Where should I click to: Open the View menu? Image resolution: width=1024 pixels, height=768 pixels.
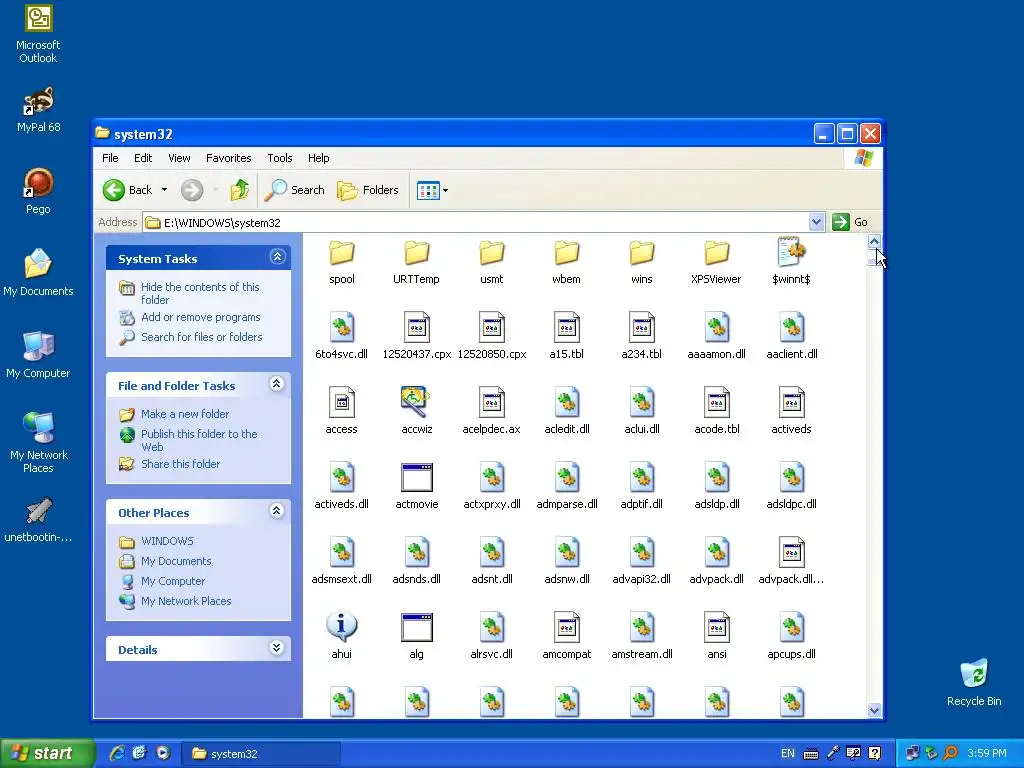point(179,158)
